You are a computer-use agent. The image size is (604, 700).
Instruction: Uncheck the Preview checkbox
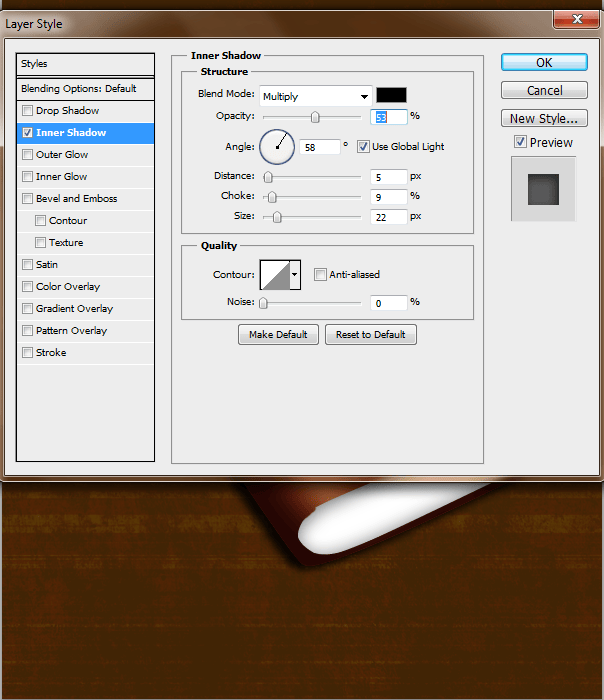pos(520,142)
